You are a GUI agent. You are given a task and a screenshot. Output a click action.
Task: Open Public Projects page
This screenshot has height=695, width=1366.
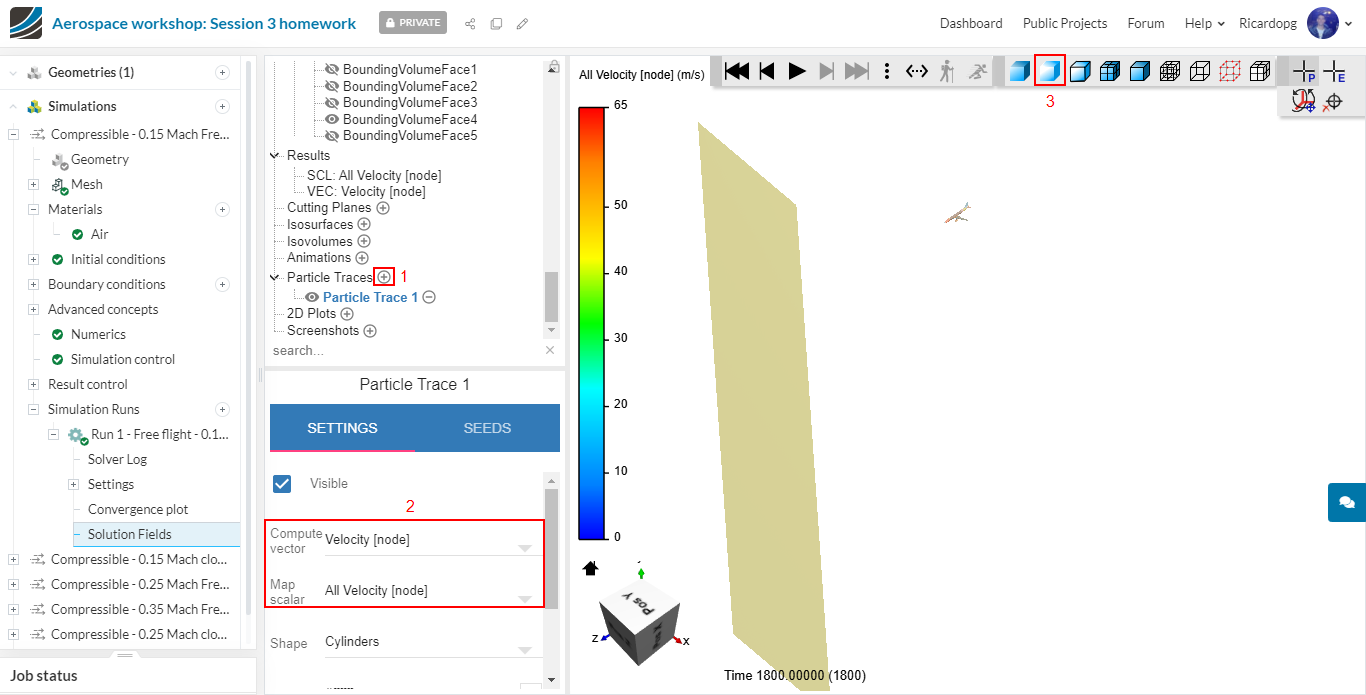point(1065,23)
